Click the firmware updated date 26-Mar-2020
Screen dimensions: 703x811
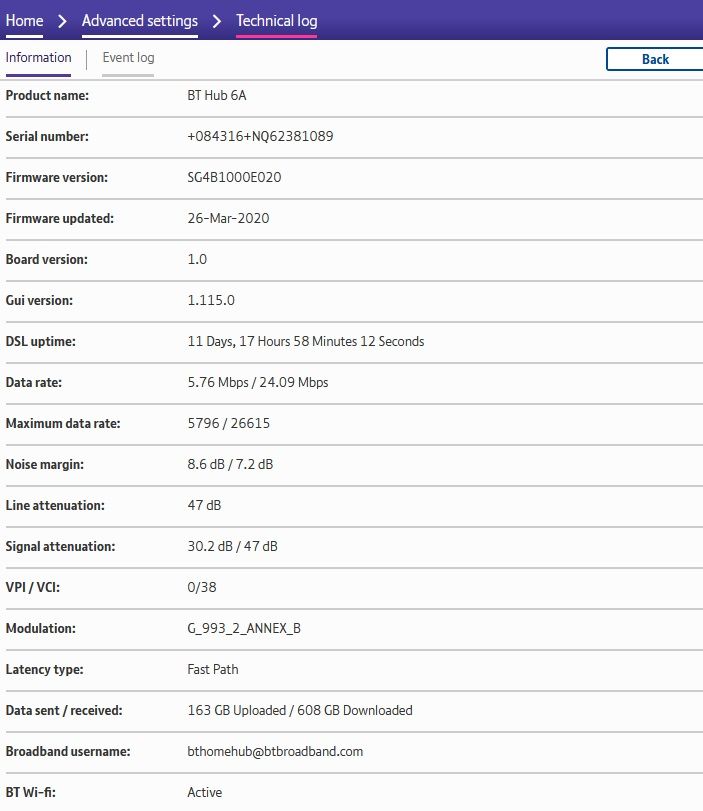228,218
